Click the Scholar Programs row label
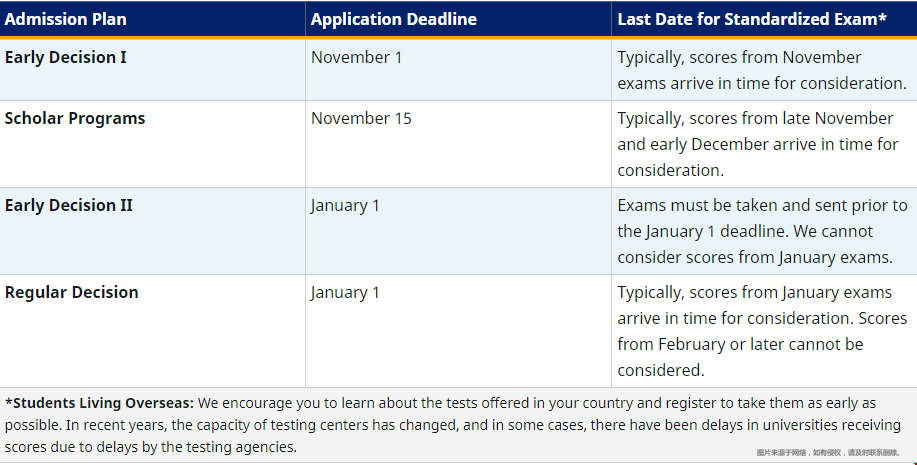This screenshot has height=465, width=917. (75, 118)
